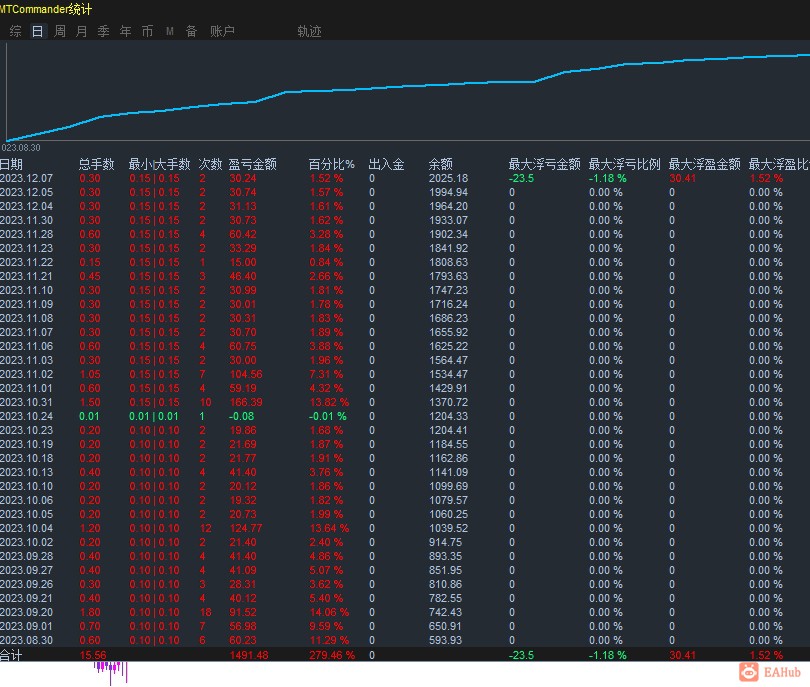Switch to the 综 summary tab

pyautogui.click(x=15, y=32)
